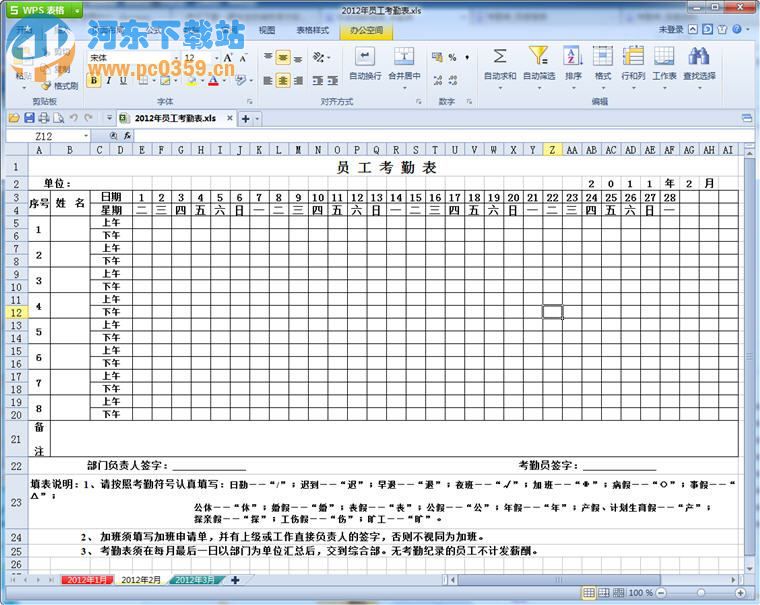Expand the font color dropdown arrow
This screenshot has width=760, height=605.
tap(224, 80)
